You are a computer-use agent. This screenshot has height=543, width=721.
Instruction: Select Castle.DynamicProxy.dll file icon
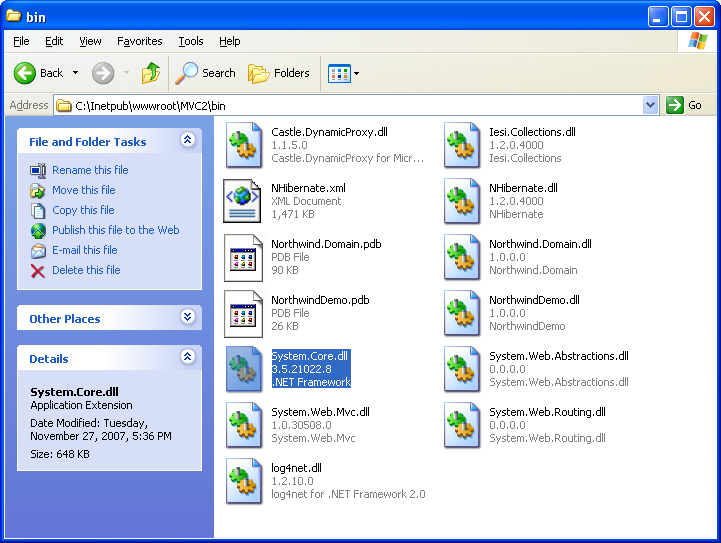[x=244, y=145]
